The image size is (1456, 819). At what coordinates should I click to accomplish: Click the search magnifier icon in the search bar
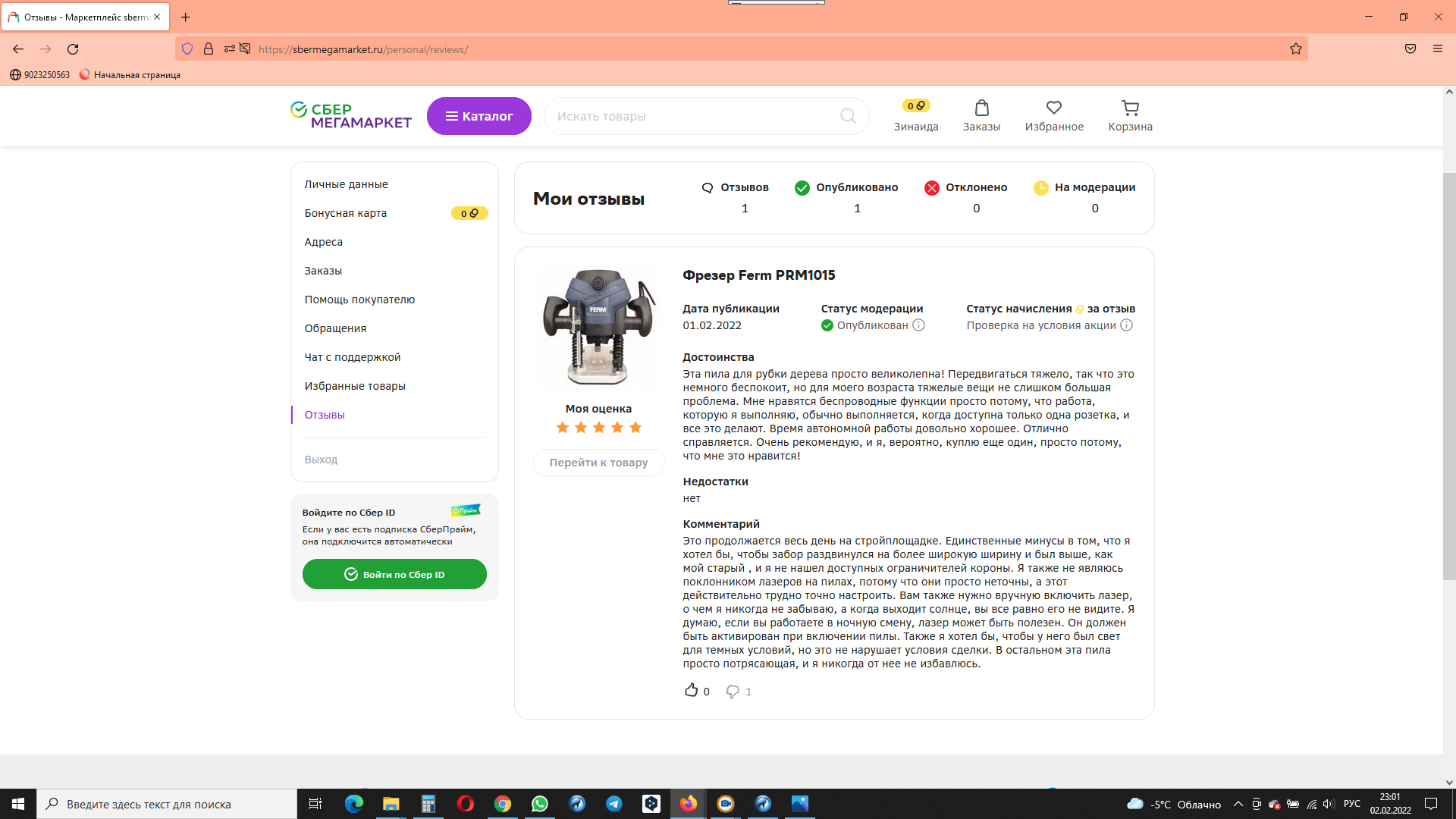click(848, 116)
